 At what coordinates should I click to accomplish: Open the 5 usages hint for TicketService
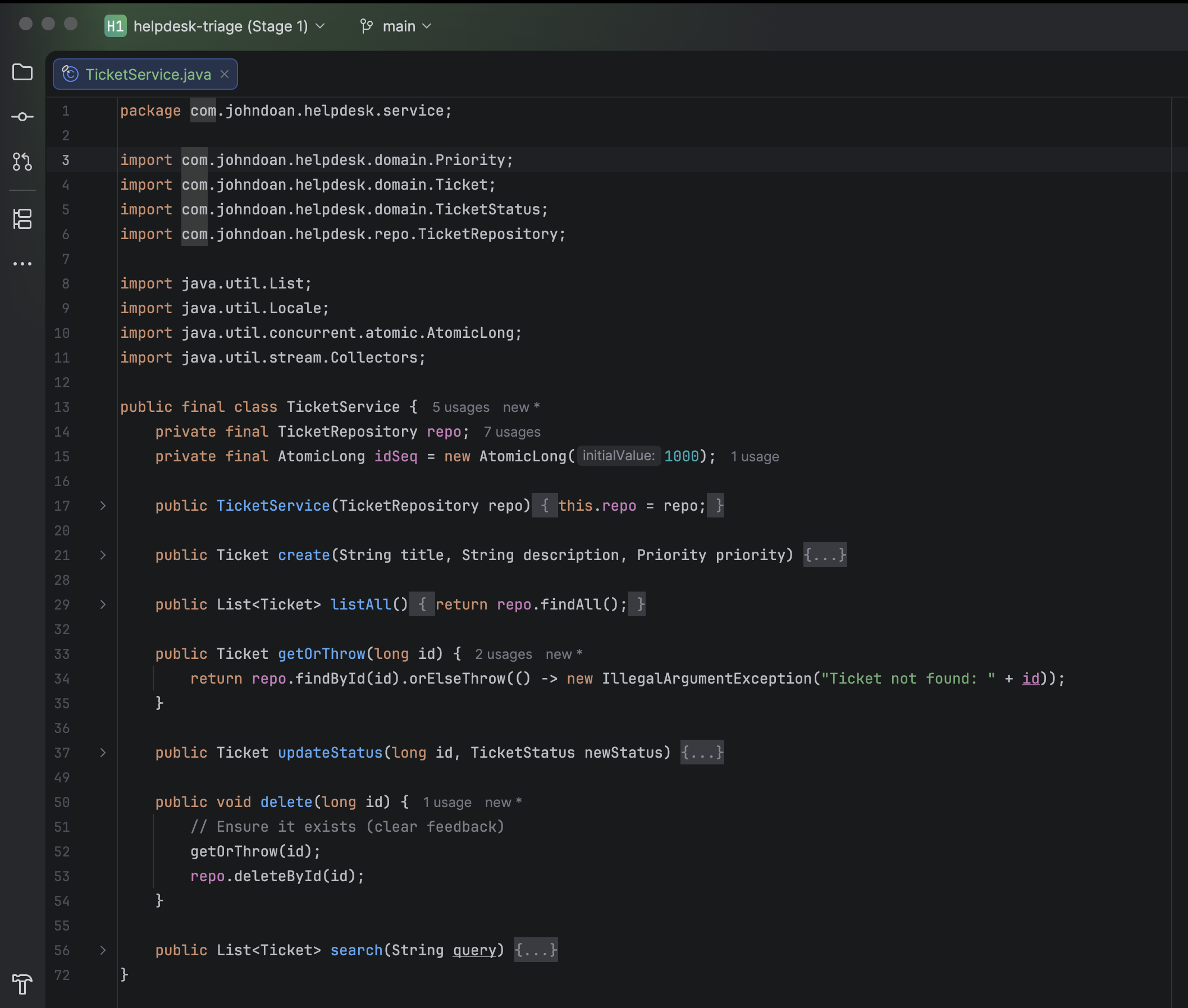point(460,407)
